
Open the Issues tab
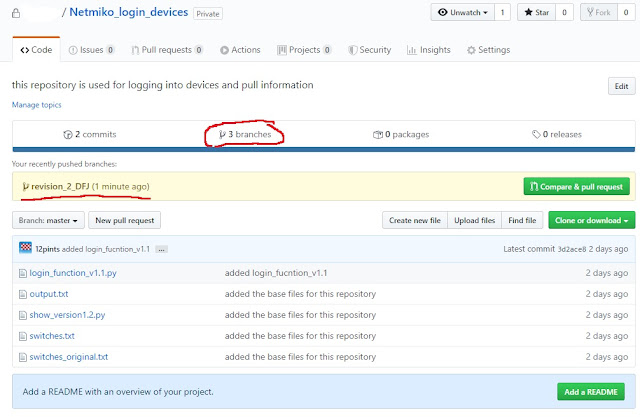click(91, 50)
